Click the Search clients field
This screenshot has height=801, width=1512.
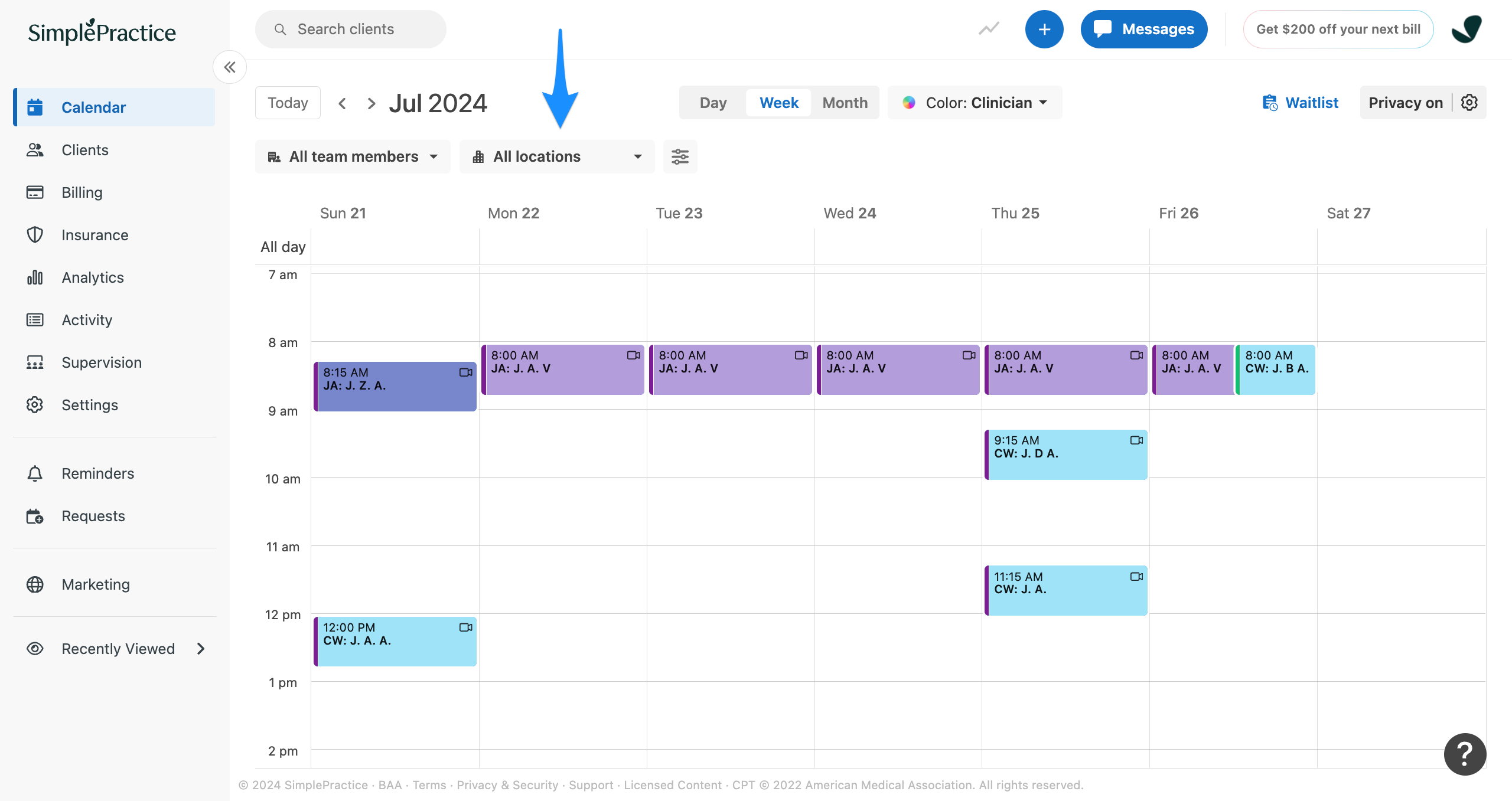pyautogui.click(x=351, y=29)
